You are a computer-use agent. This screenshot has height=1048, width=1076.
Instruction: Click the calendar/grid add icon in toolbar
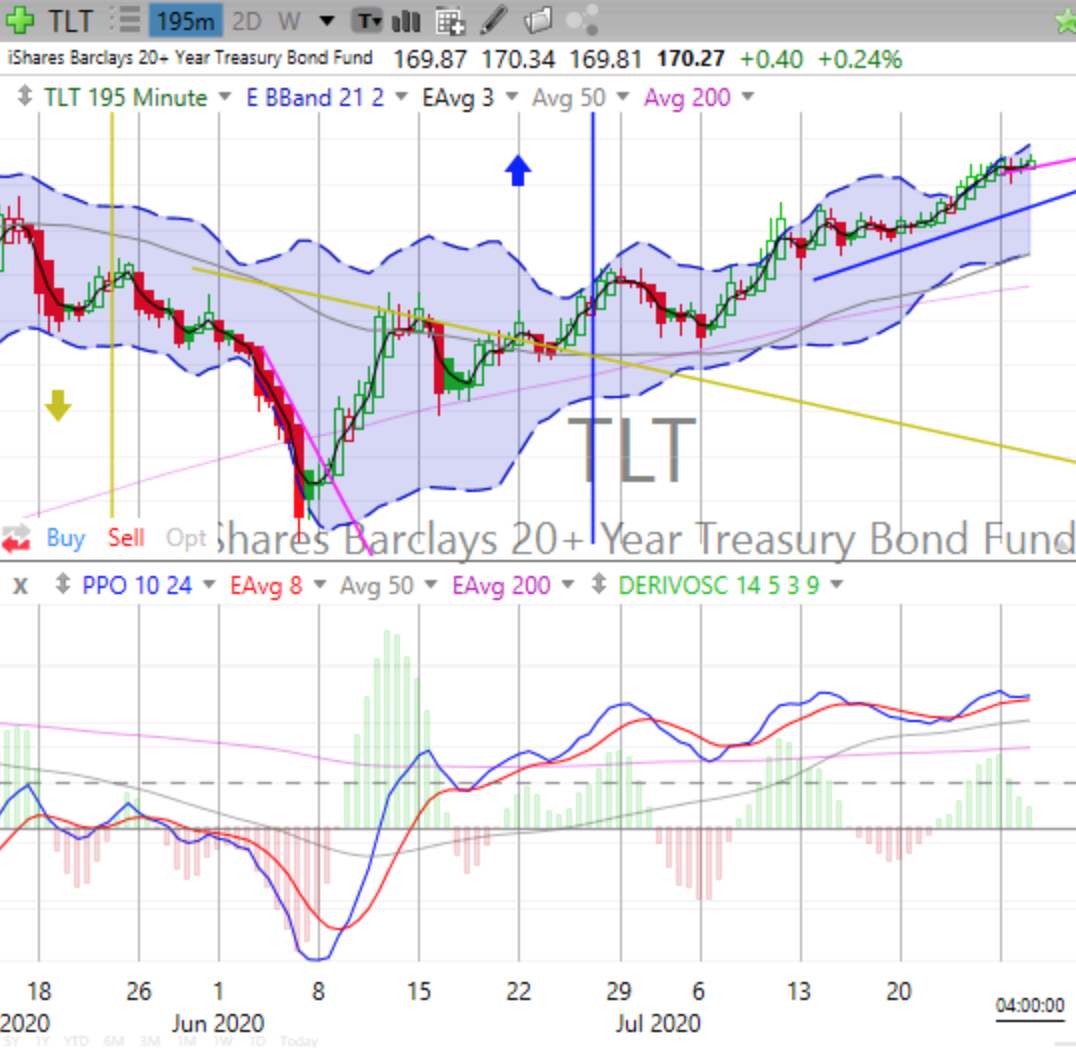[x=452, y=19]
